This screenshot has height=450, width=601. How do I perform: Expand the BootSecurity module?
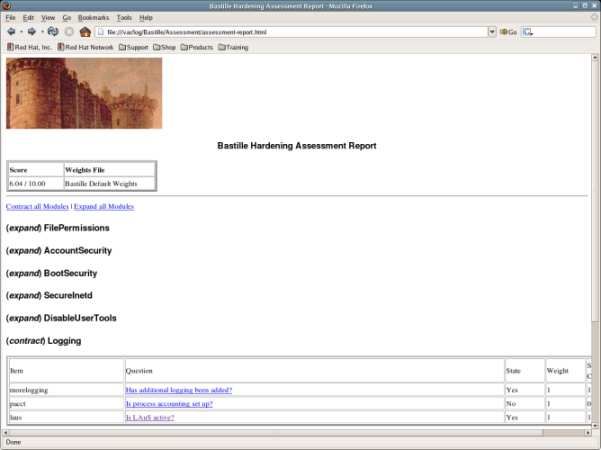tap(24, 273)
